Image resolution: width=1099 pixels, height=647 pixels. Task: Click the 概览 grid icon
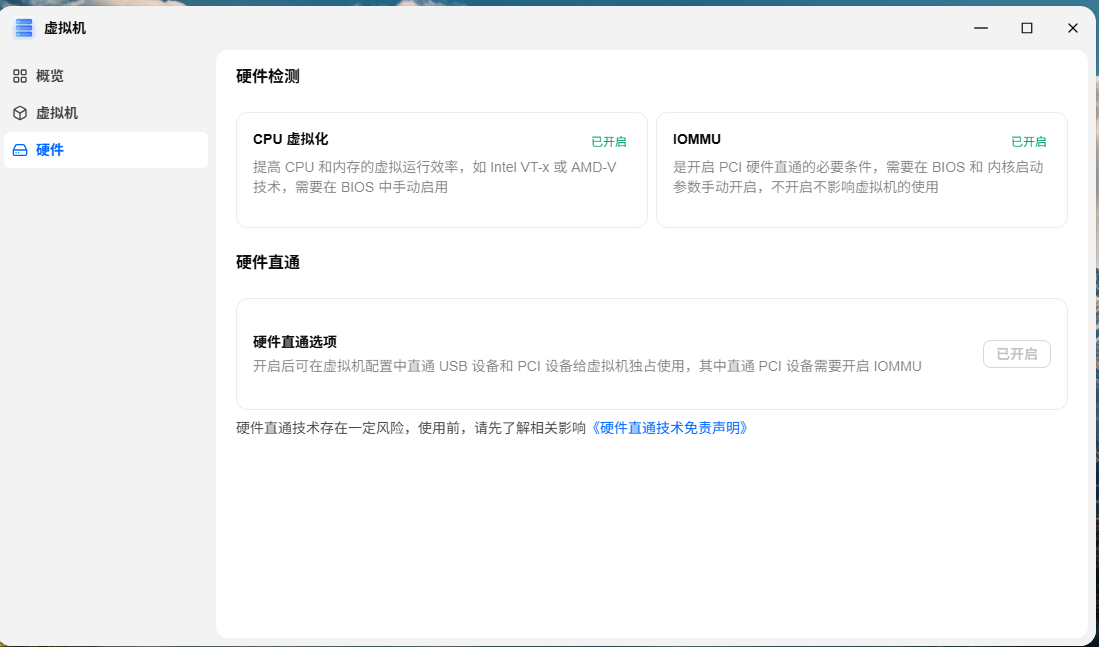click(x=20, y=76)
